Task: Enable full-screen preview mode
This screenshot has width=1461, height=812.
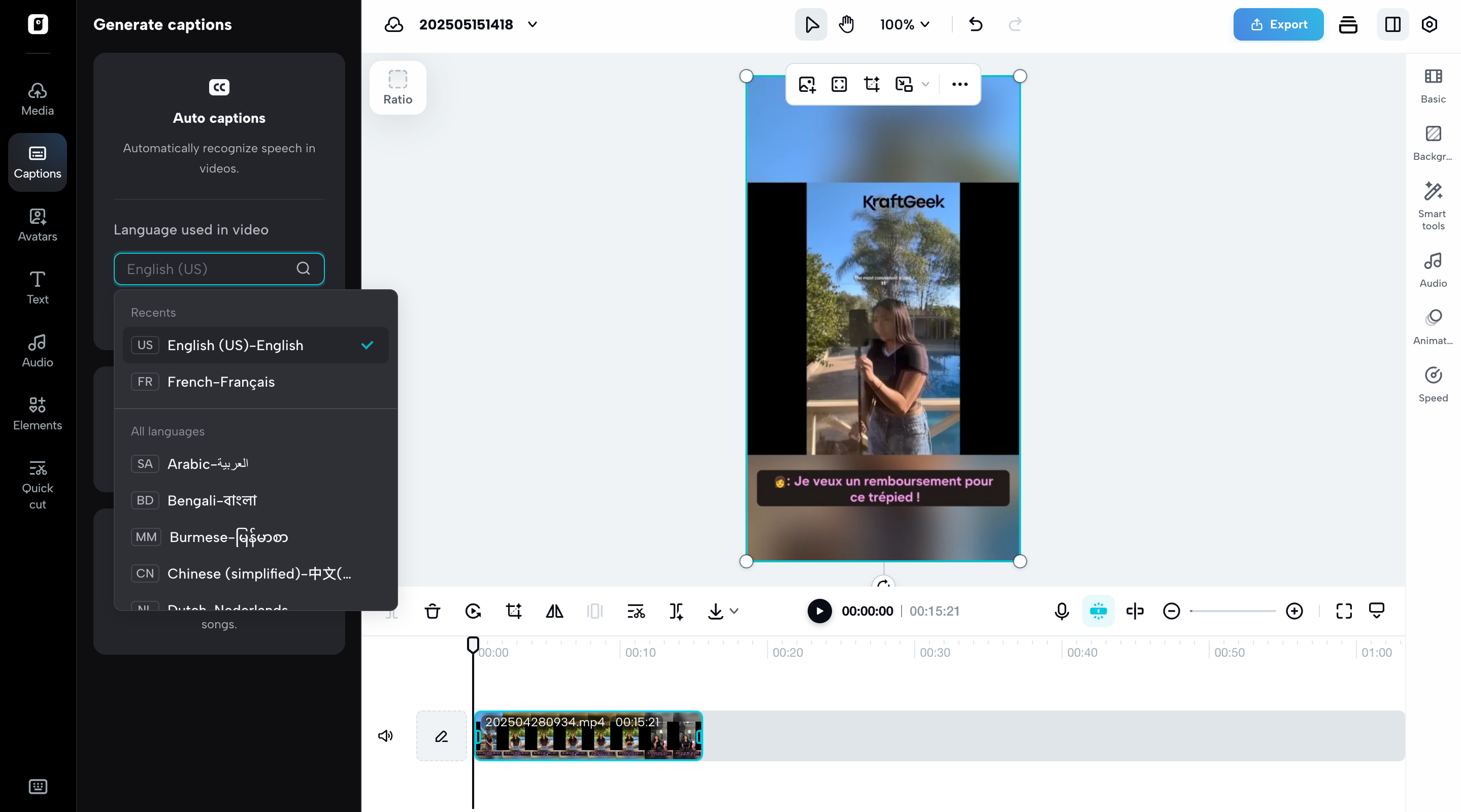Action: pos(1343,611)
